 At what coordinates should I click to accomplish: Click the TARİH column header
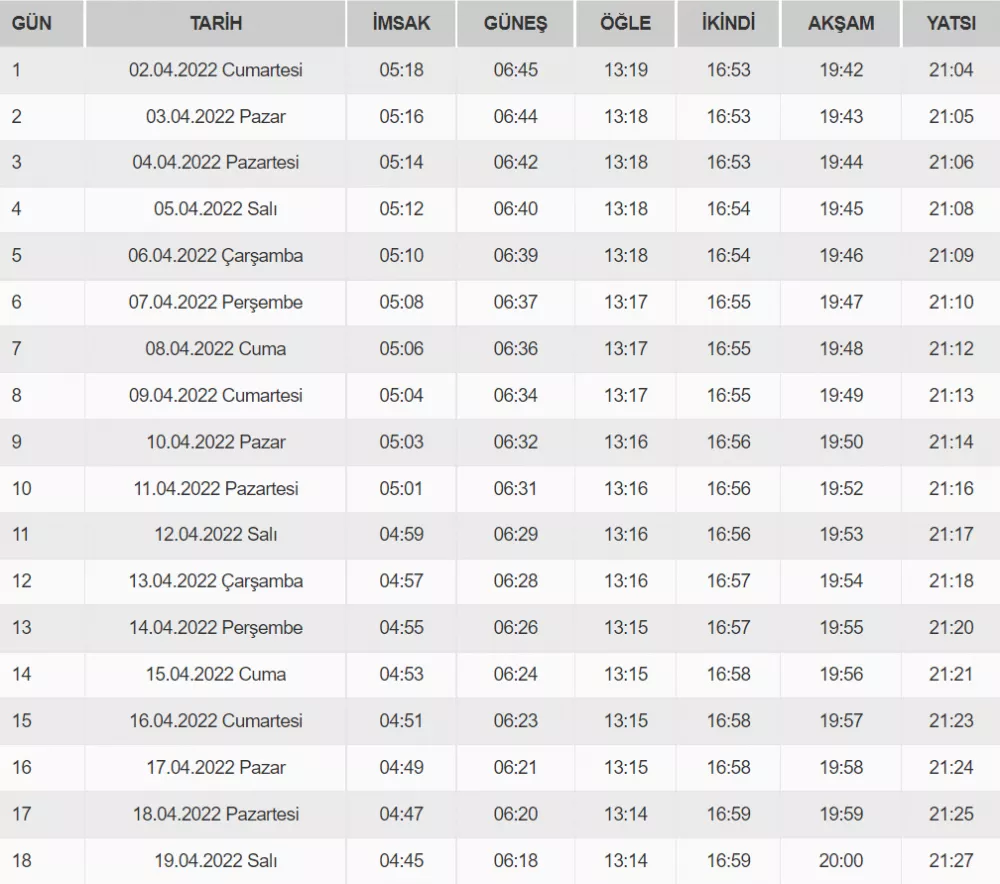coord(216,23)
